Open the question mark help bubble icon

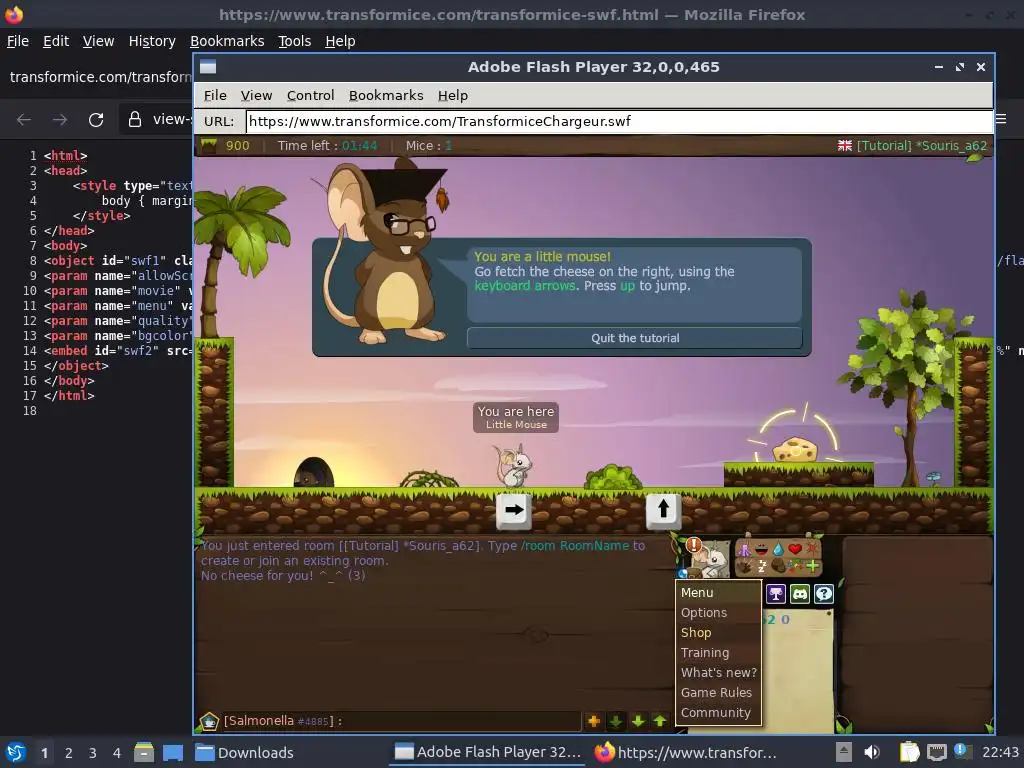[x=824, y=594]
